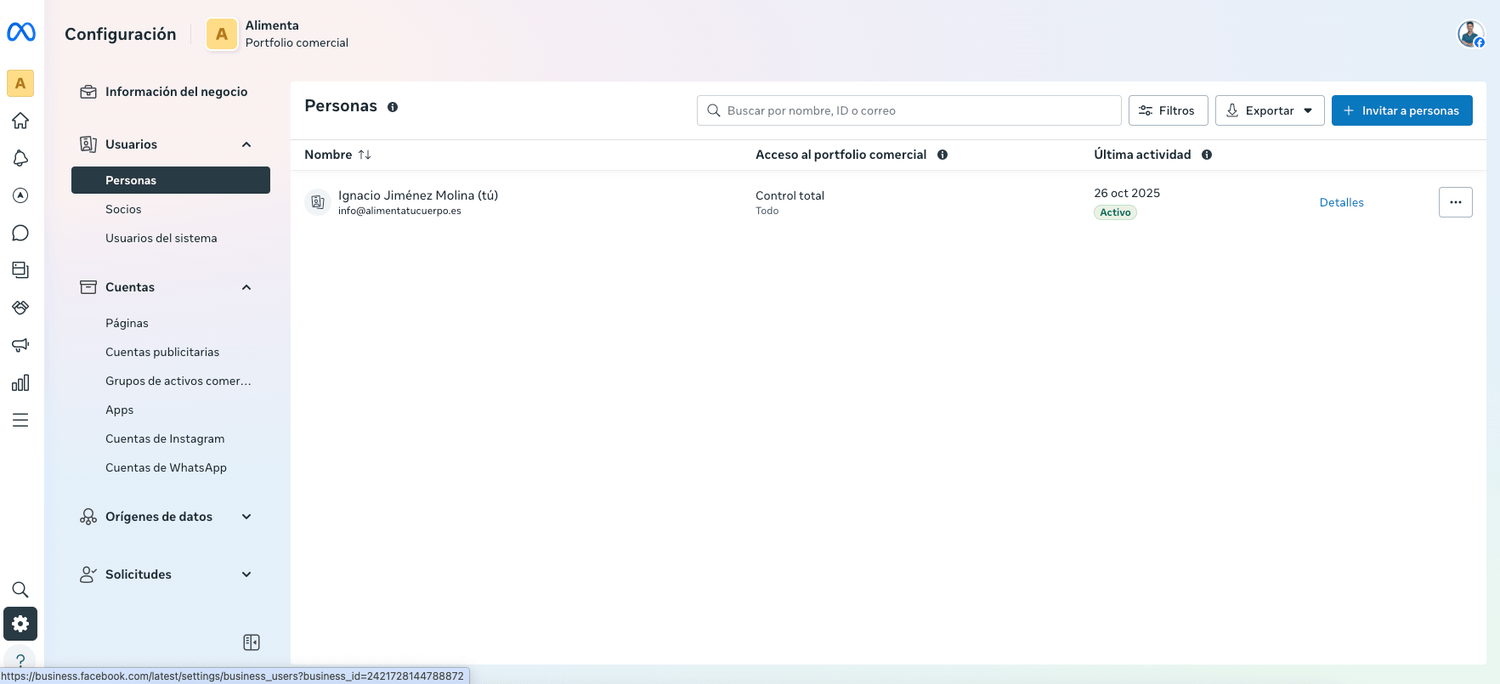Collapse the Usuarios section chevron
The height and width of the screenshot is (684, 1500).
247,145
